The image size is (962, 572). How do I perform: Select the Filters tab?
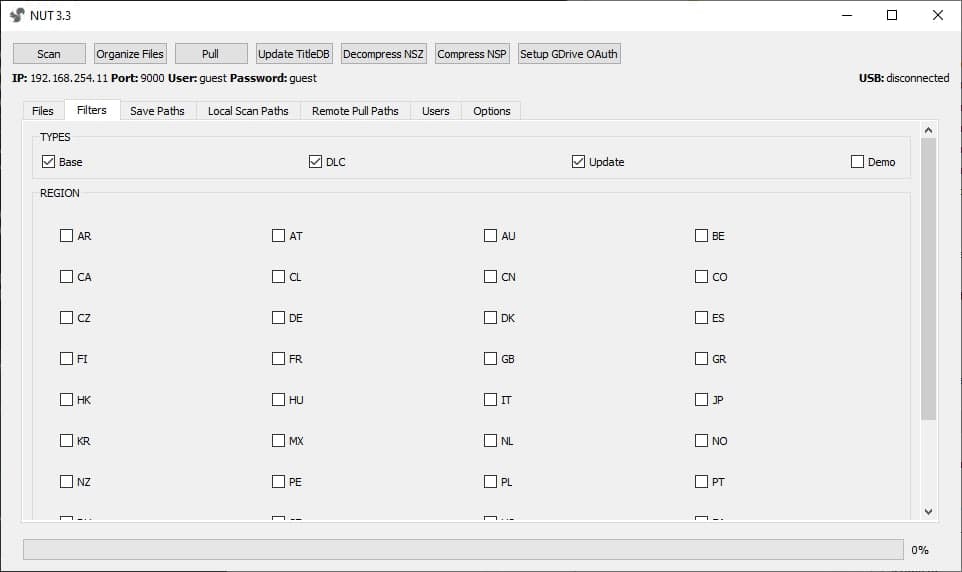[x=92, y=110]
